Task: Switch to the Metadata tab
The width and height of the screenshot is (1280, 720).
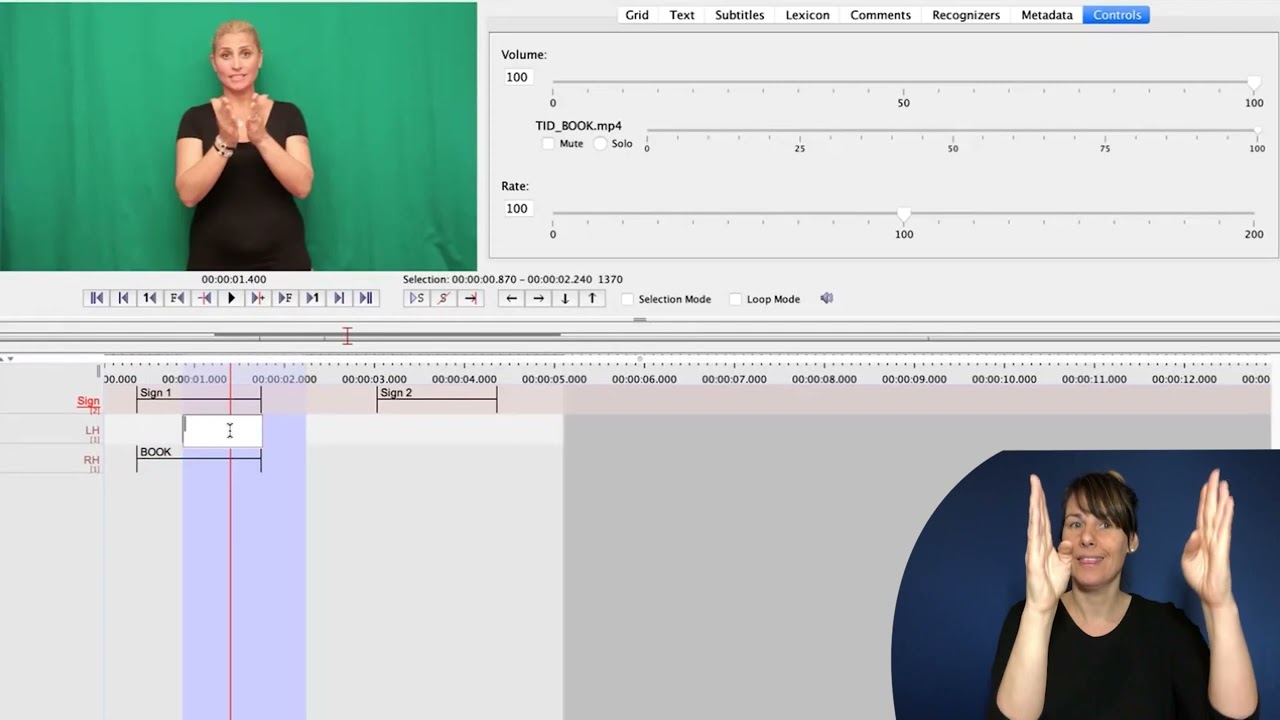Action: pyautogui.click(x=1047, y=15)
